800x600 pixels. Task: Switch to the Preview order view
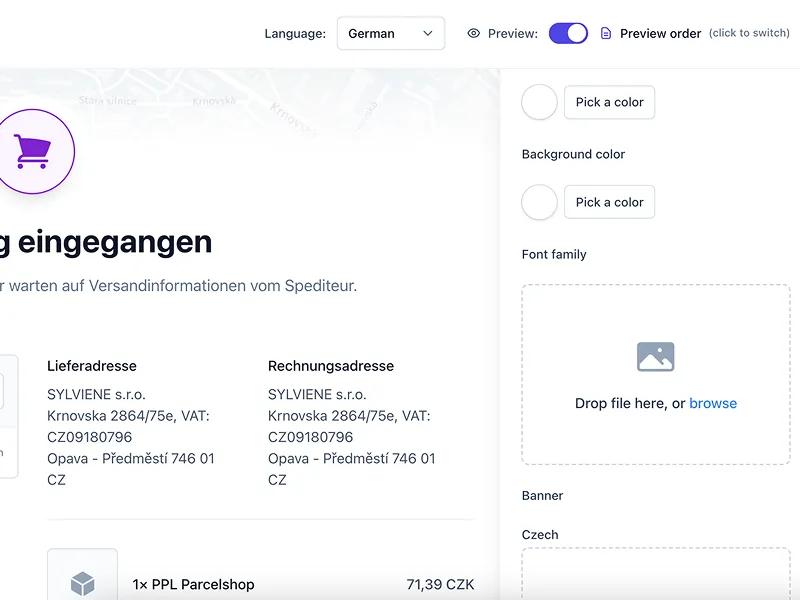(x=660, y=33)
